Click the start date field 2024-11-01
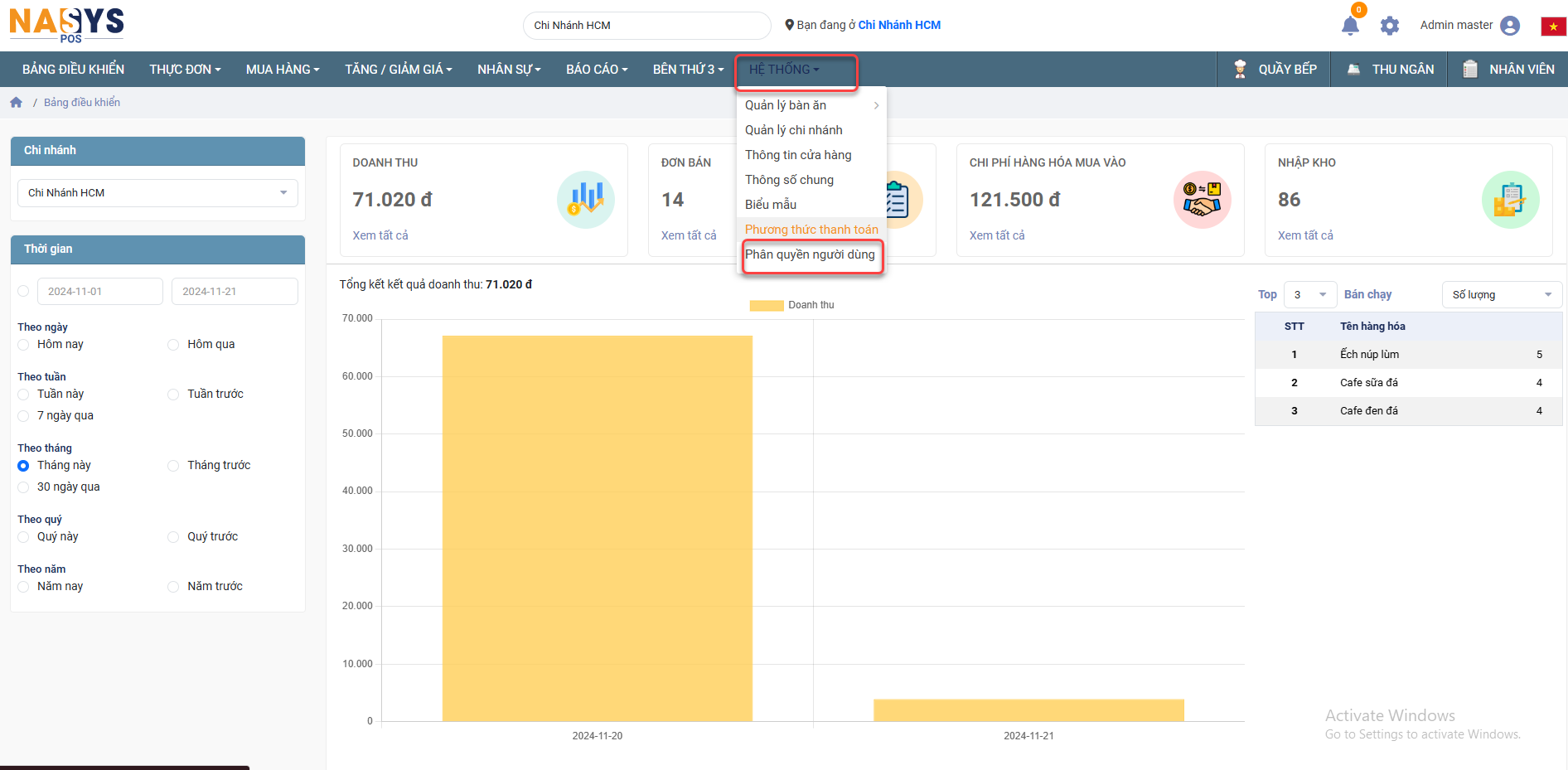The height and width of the screenshot is (770, 1568). click(x=100, y=292)
